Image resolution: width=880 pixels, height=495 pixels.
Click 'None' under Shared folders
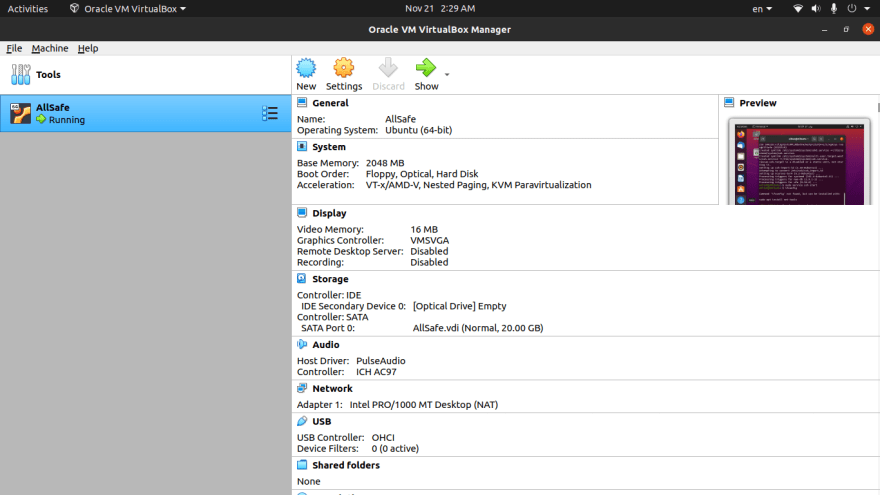pos(309,482)
